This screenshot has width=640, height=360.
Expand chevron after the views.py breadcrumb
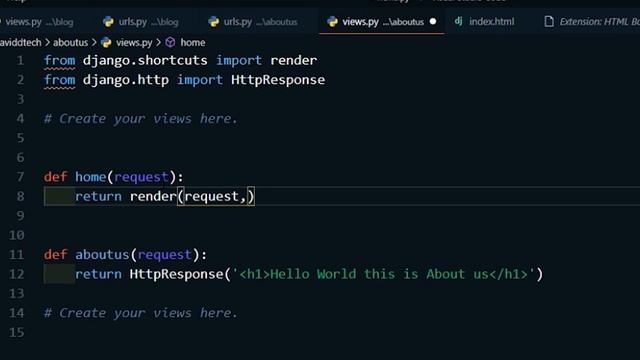[x=158, y=42]
